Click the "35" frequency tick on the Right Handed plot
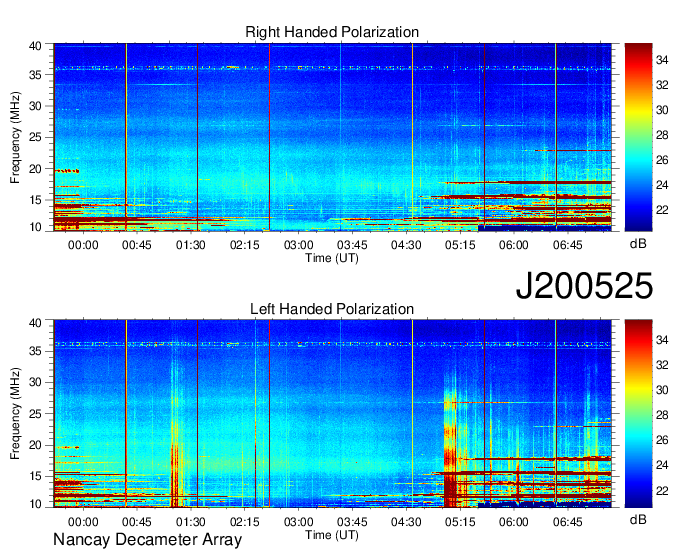The height and width of the screenshot is (552, 680). tap(35, 75)
